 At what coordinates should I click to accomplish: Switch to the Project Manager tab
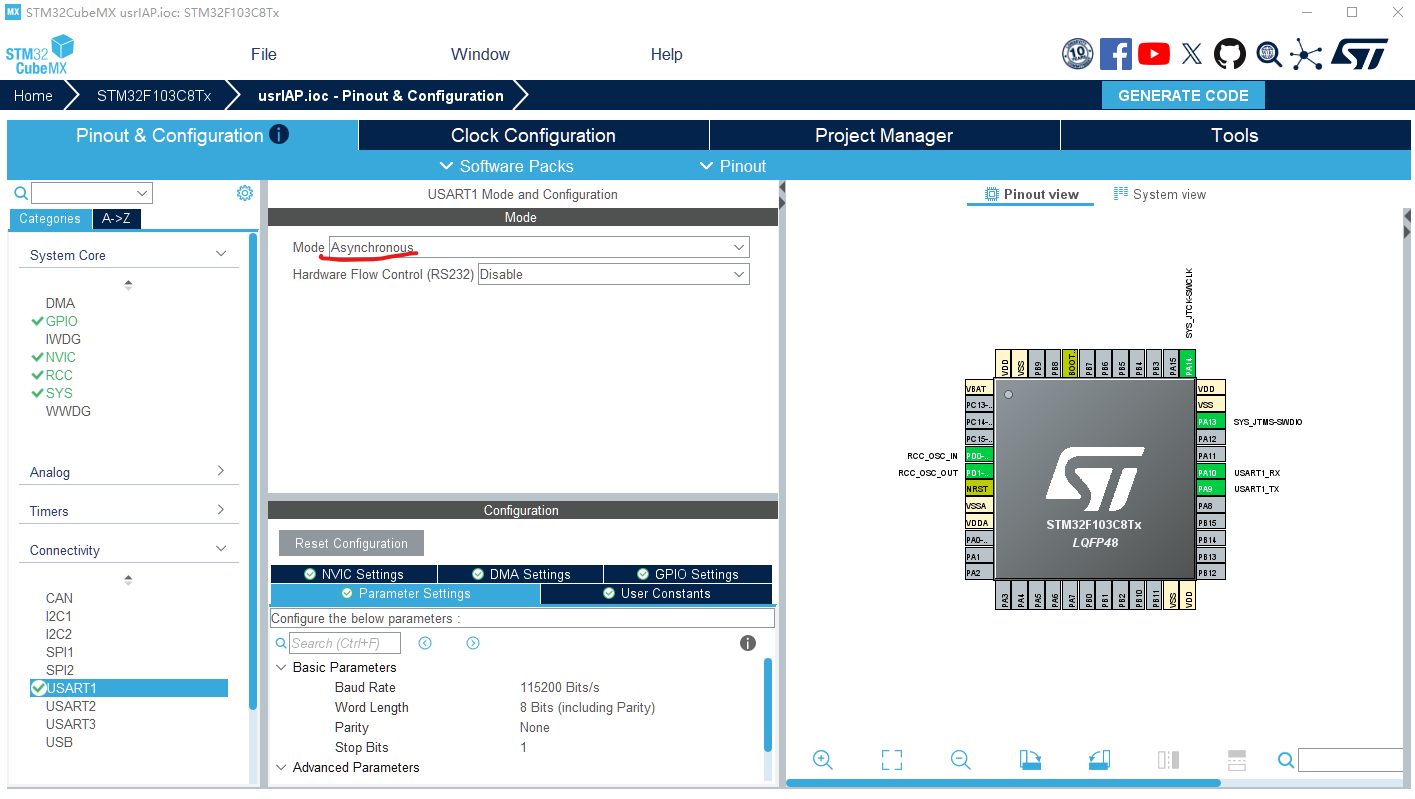[884, 135]
